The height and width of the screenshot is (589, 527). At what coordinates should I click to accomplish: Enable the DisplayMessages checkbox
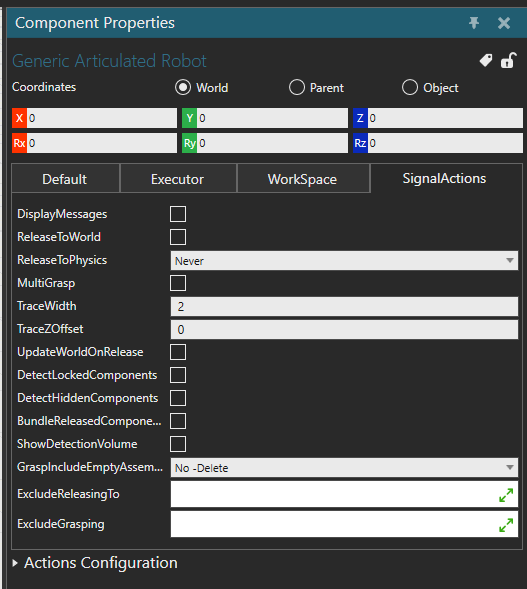(178, 214)
